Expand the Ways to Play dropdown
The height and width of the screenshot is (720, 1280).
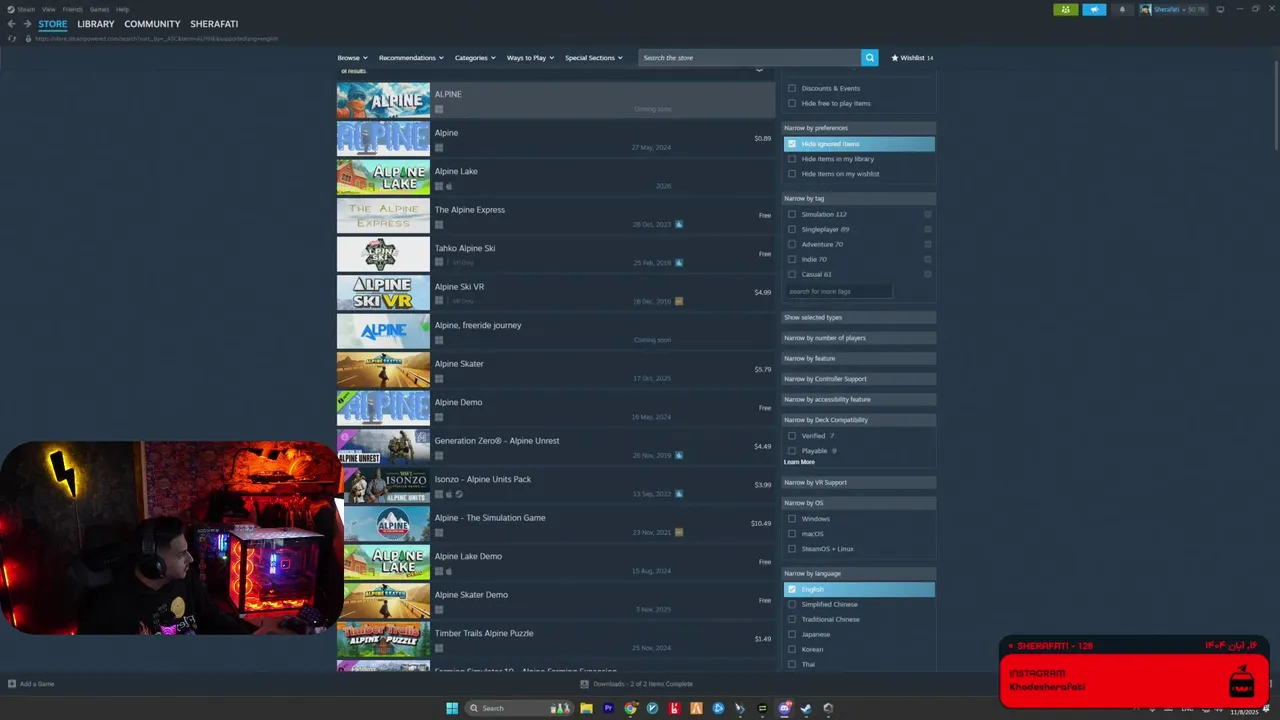[x=530, y=58]
